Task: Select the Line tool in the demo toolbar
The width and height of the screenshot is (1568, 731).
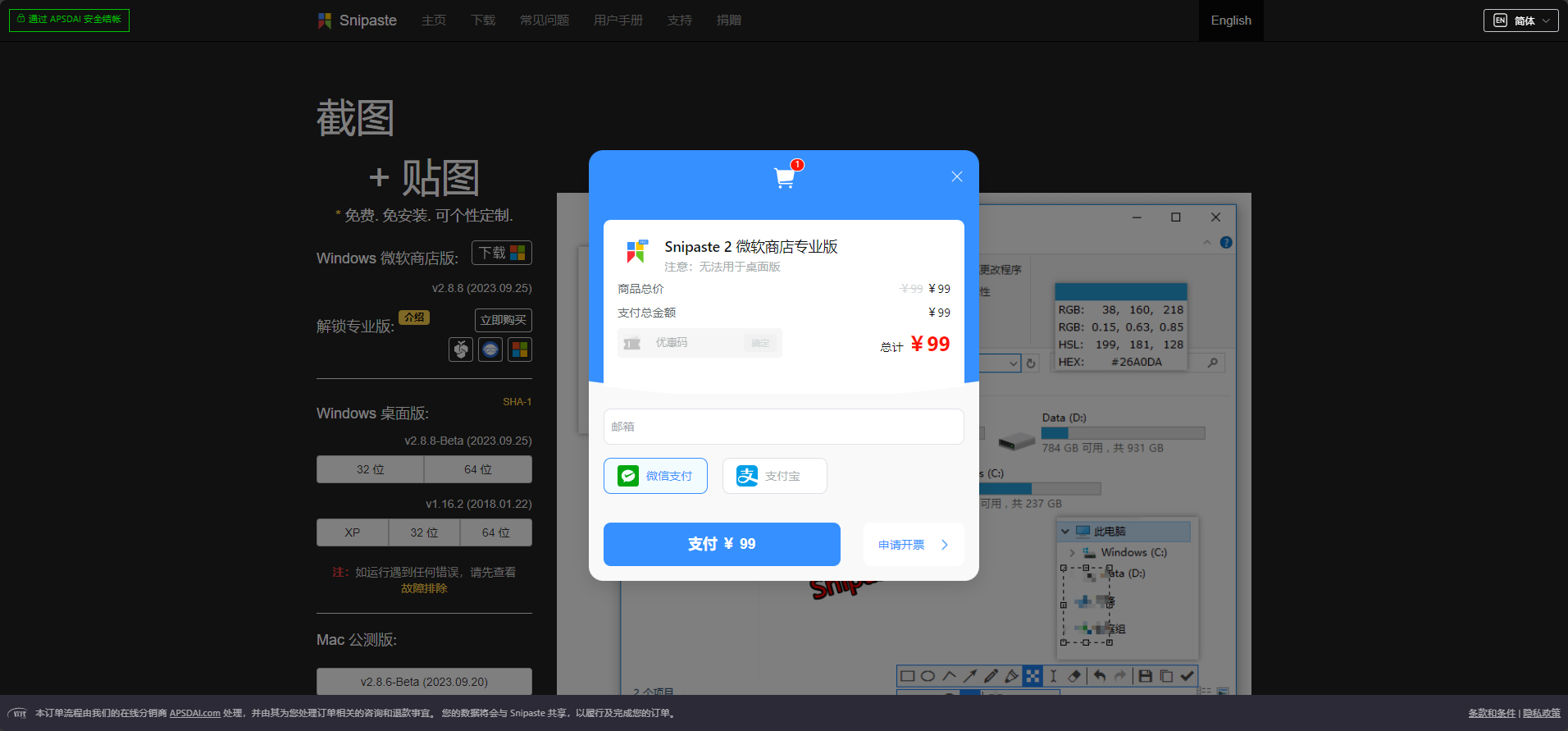Action: point(949,676)
